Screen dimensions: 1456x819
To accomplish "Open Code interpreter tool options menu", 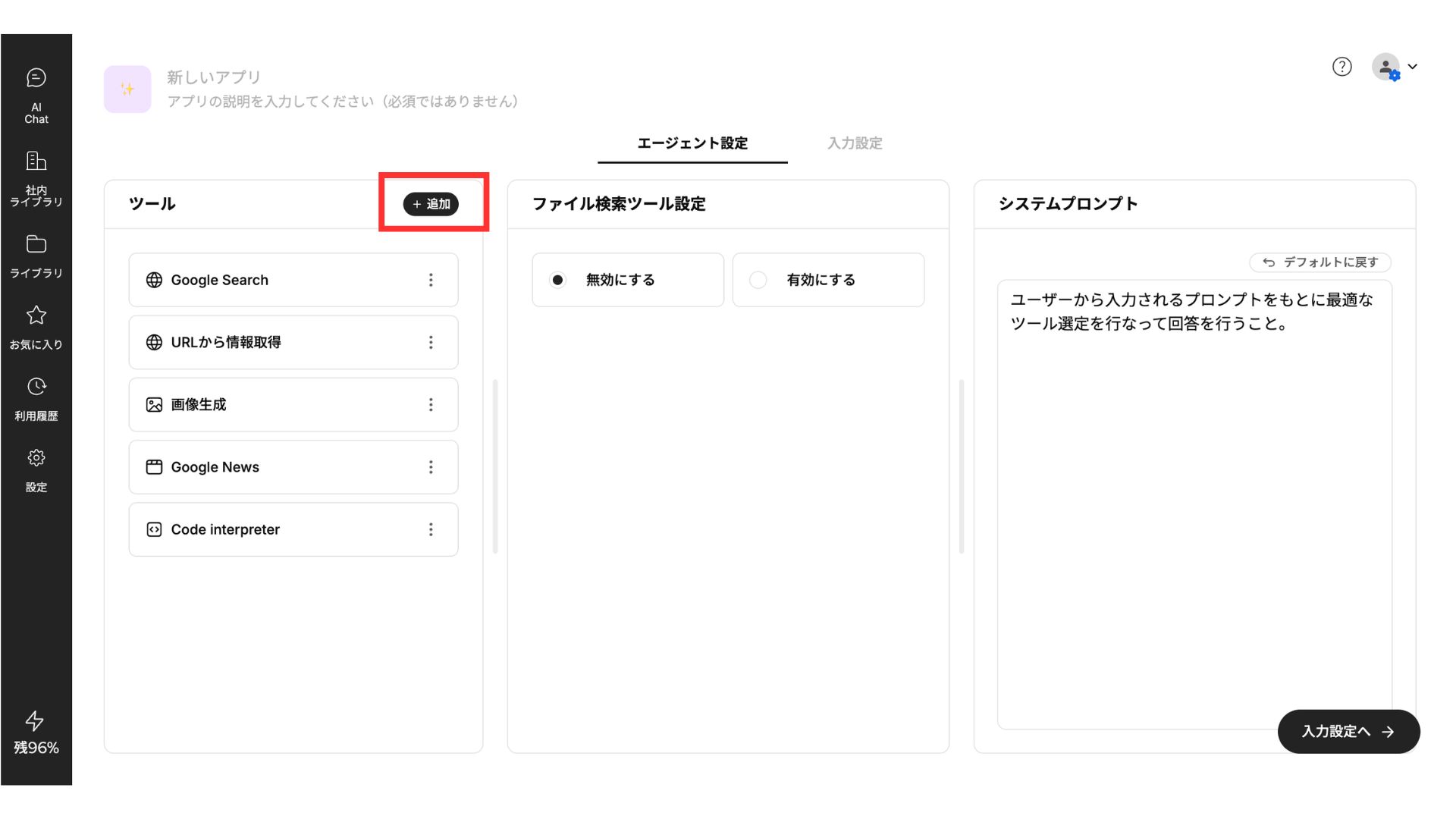I will (x=431, y=529).
